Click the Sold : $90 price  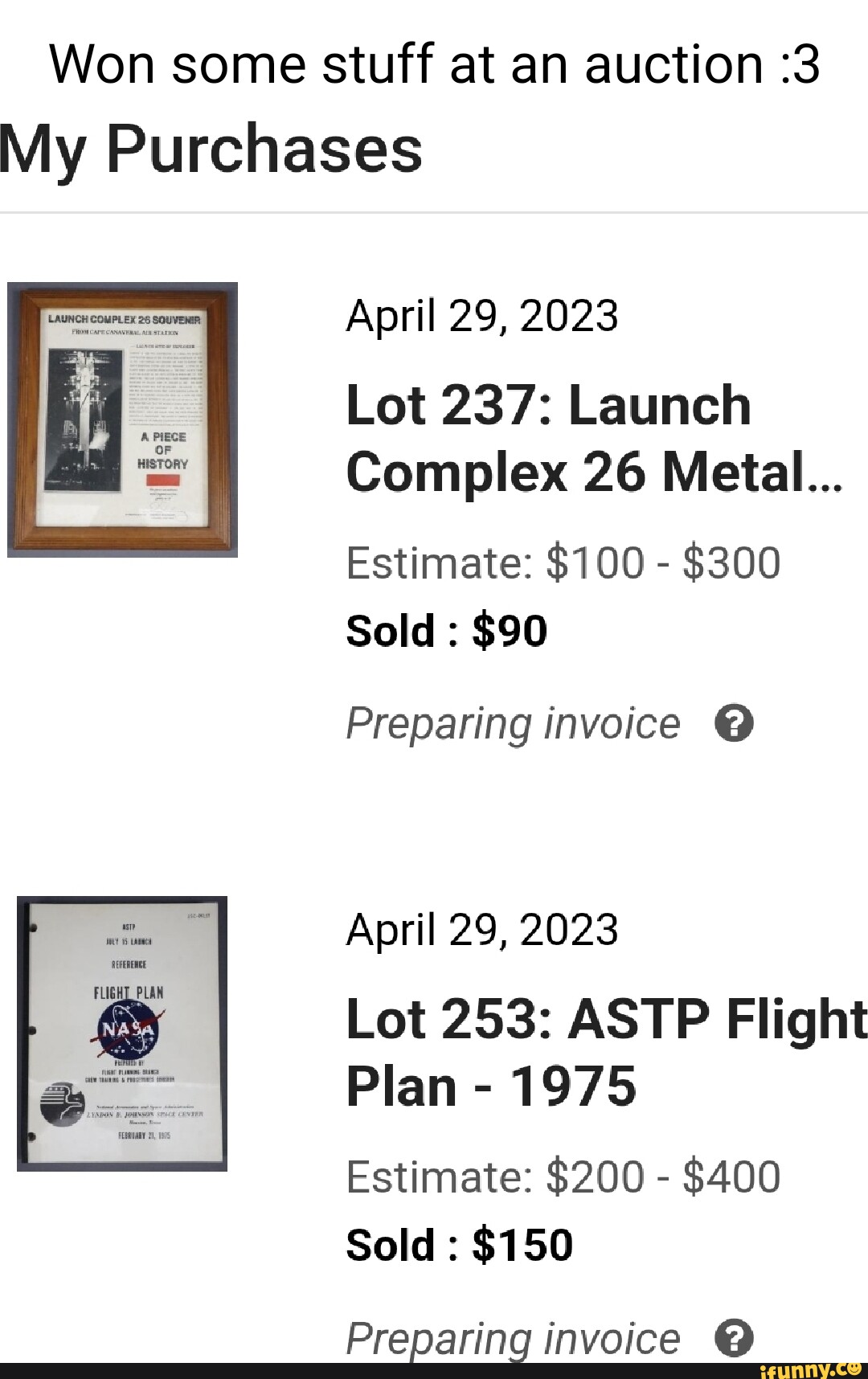[446, 630]
